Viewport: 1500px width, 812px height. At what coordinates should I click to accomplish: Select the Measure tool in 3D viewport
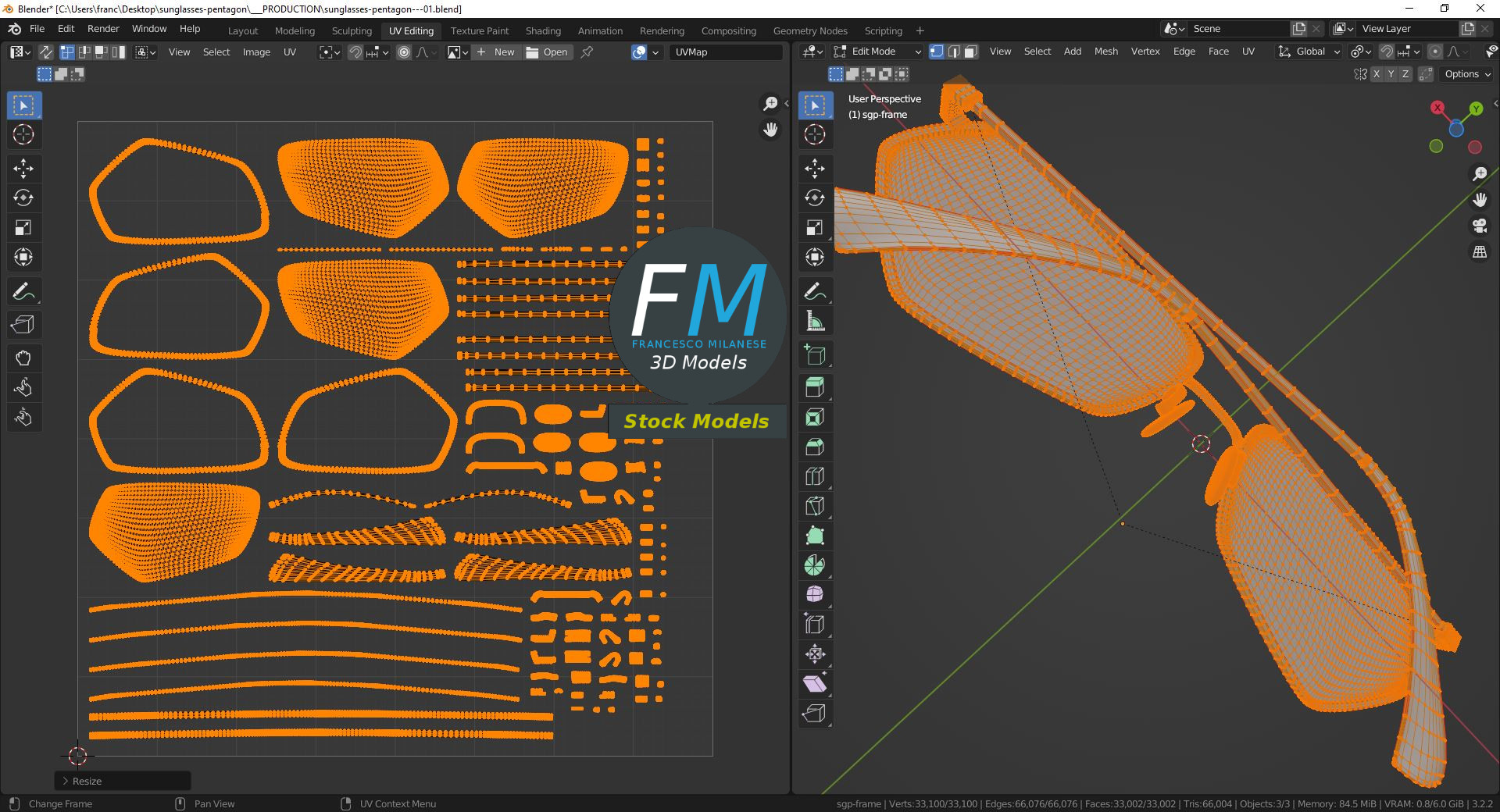click(x=815, y=321)
